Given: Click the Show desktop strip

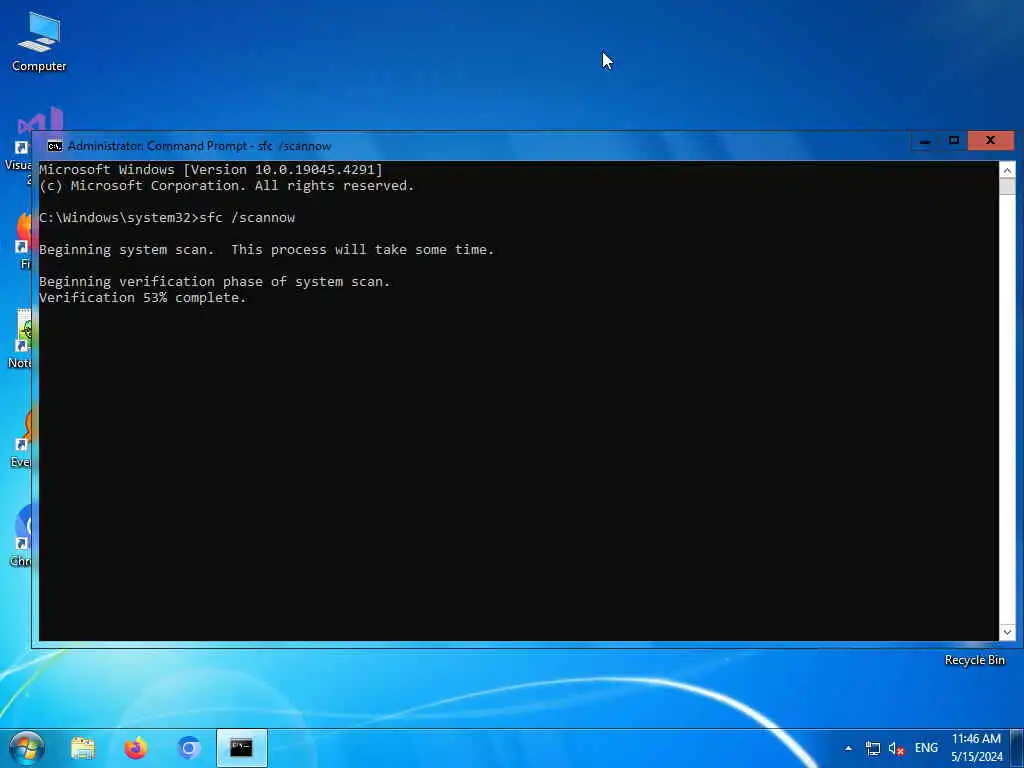Looking at the screenshot, I should [x=1016, y=748].
